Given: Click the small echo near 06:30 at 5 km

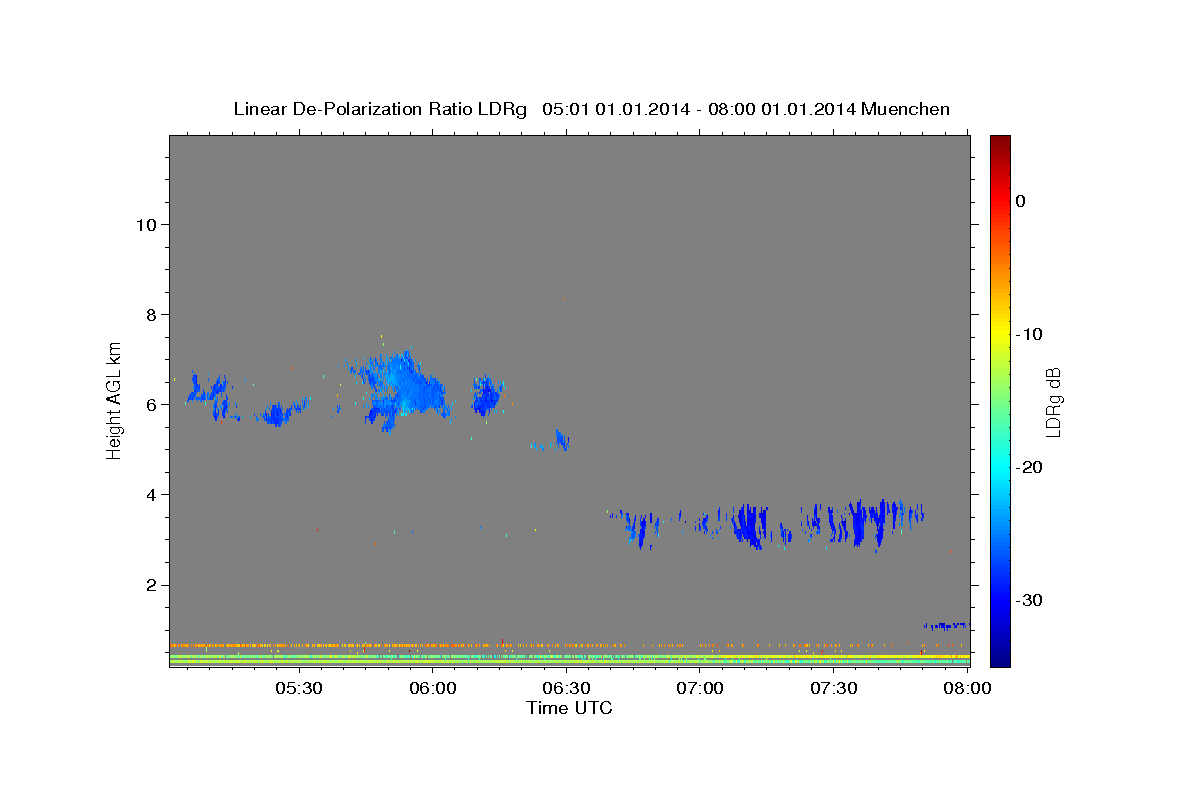Looking at the screenshot, I should pyautogui.click(x=561, y=440).
